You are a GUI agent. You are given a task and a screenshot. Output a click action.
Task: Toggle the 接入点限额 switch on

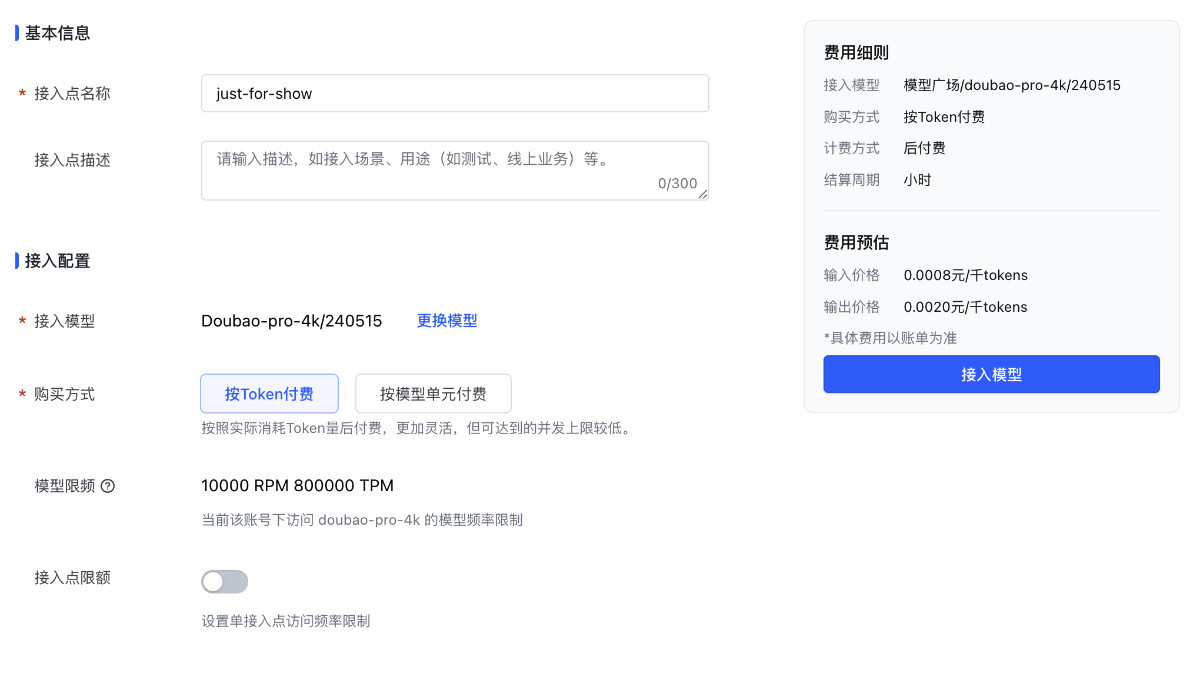tap(224, 582)
